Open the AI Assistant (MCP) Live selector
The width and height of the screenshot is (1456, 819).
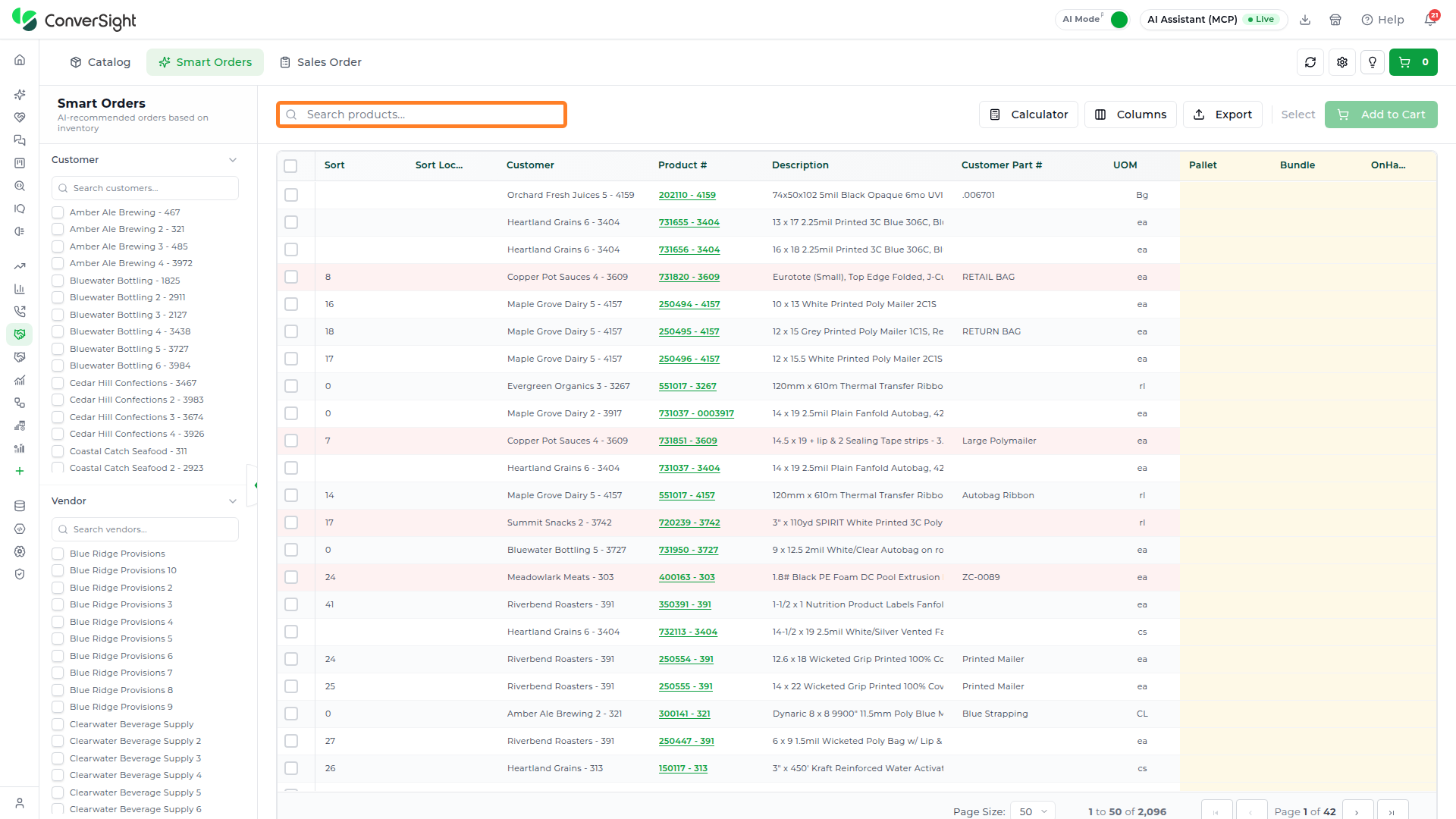tap(1213, 20)
